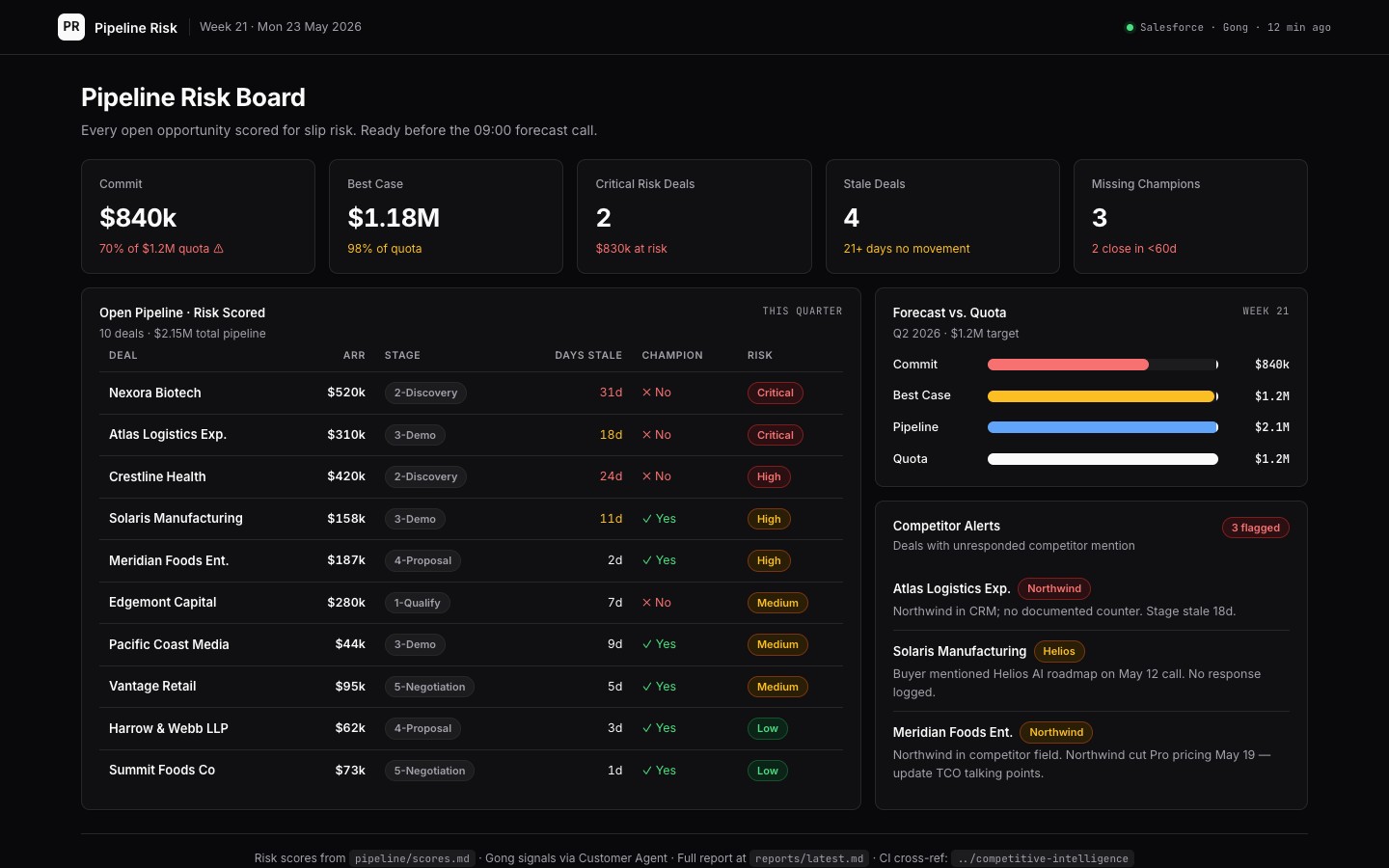Open the Commit $840k card
Image resolution: width=1389 pixels, height=868 pixels.
point(198,216)
